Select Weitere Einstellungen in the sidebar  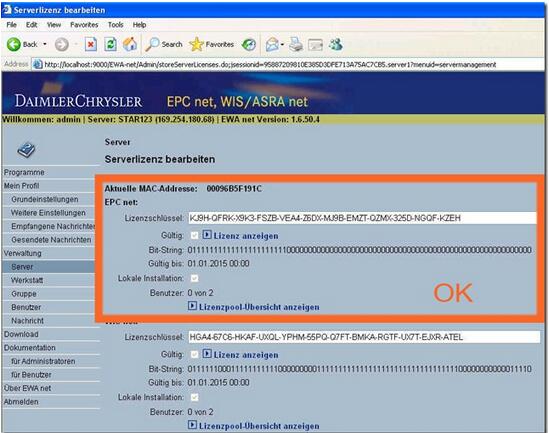(x=48, y=213)
